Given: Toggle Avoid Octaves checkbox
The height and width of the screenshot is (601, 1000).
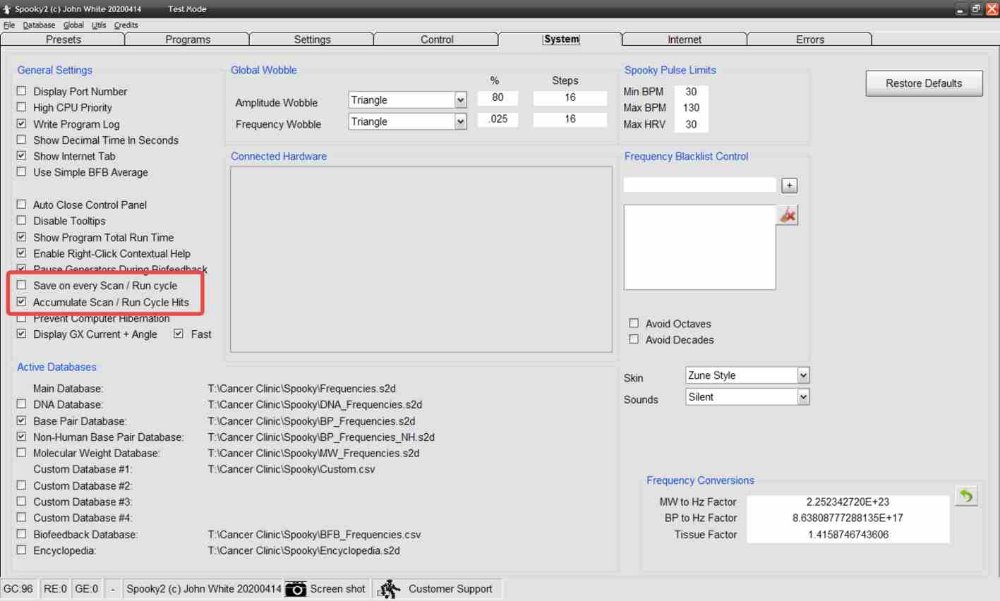Looking at the screenshot, I should point(634,324).
